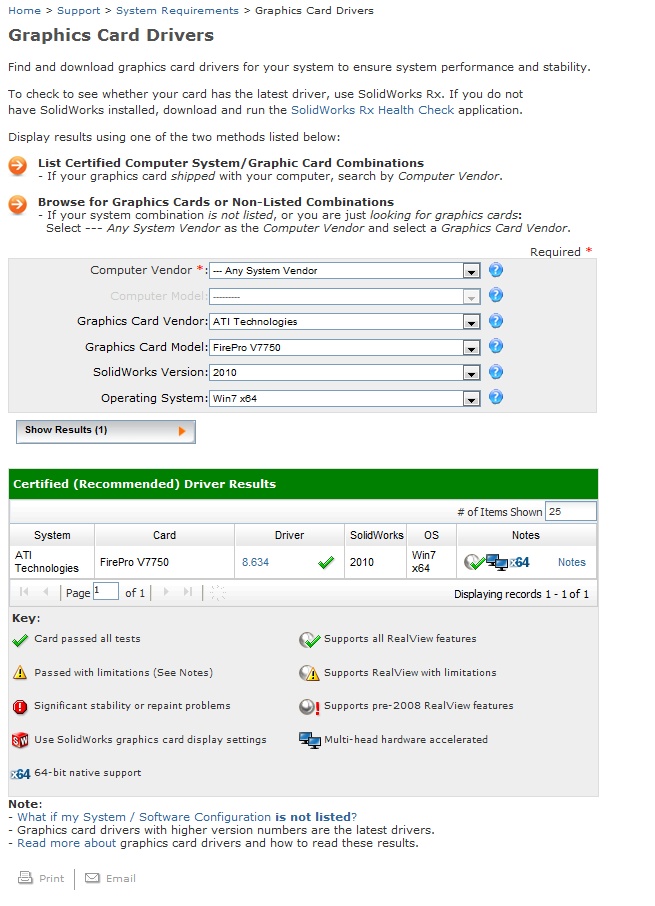Click 'Multi-head hardware accelerated' key icon
The width and height of the screenshot is (655, 906).
(x=310, y=740)
